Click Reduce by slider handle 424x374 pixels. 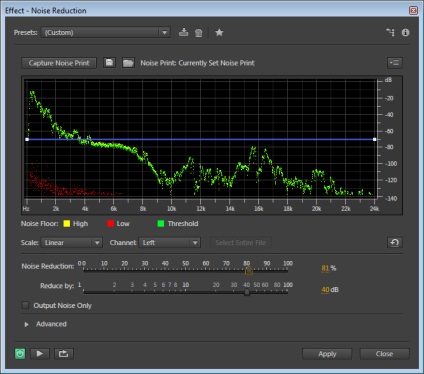click(x=247, y=292)
